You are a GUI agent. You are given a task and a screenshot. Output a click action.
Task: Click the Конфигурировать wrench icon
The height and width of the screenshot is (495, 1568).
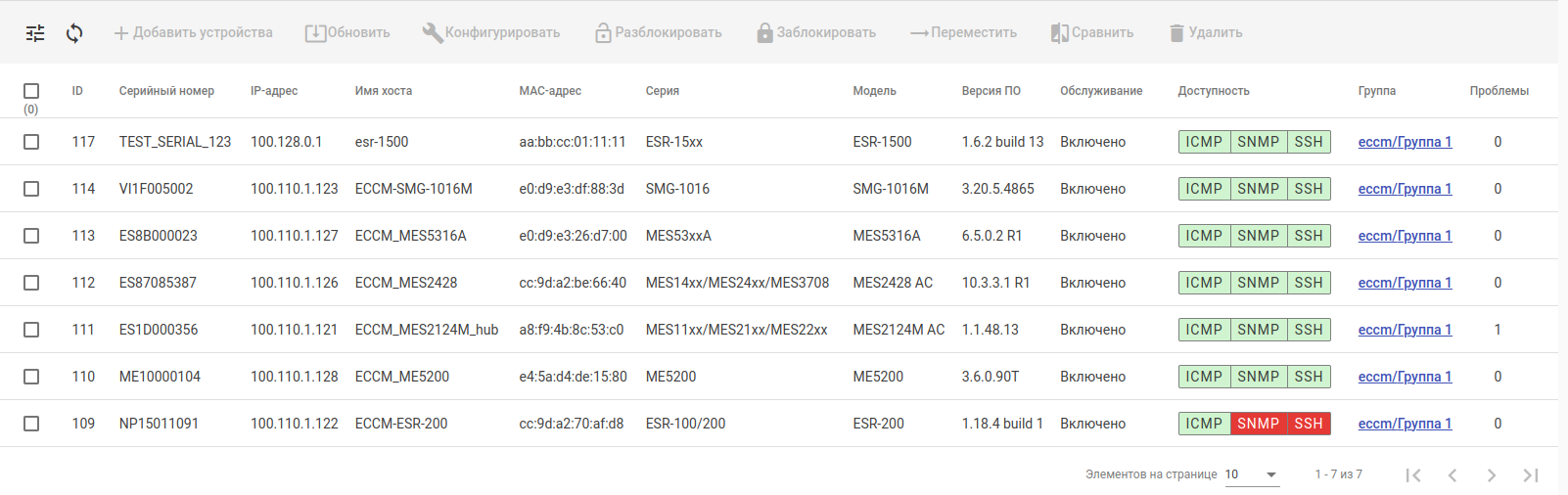pyautogui.click(x=432, y=32)
